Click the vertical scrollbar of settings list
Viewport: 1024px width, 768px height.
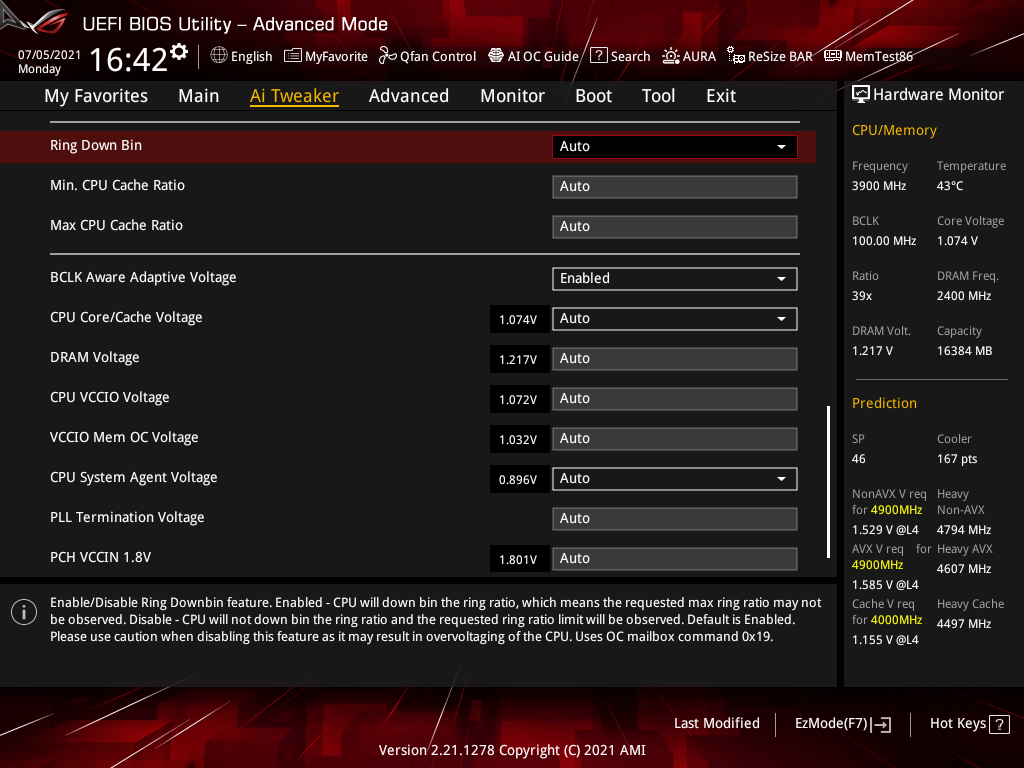[828, 482]
